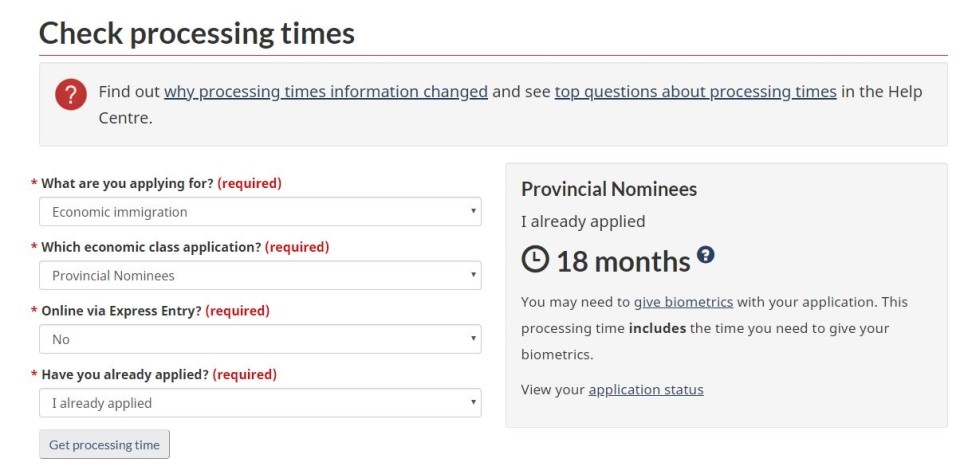Image resolution: width=960 pixels, height=470 pixels.
Task: Open the 'application status' link
Action: [646, 390]
